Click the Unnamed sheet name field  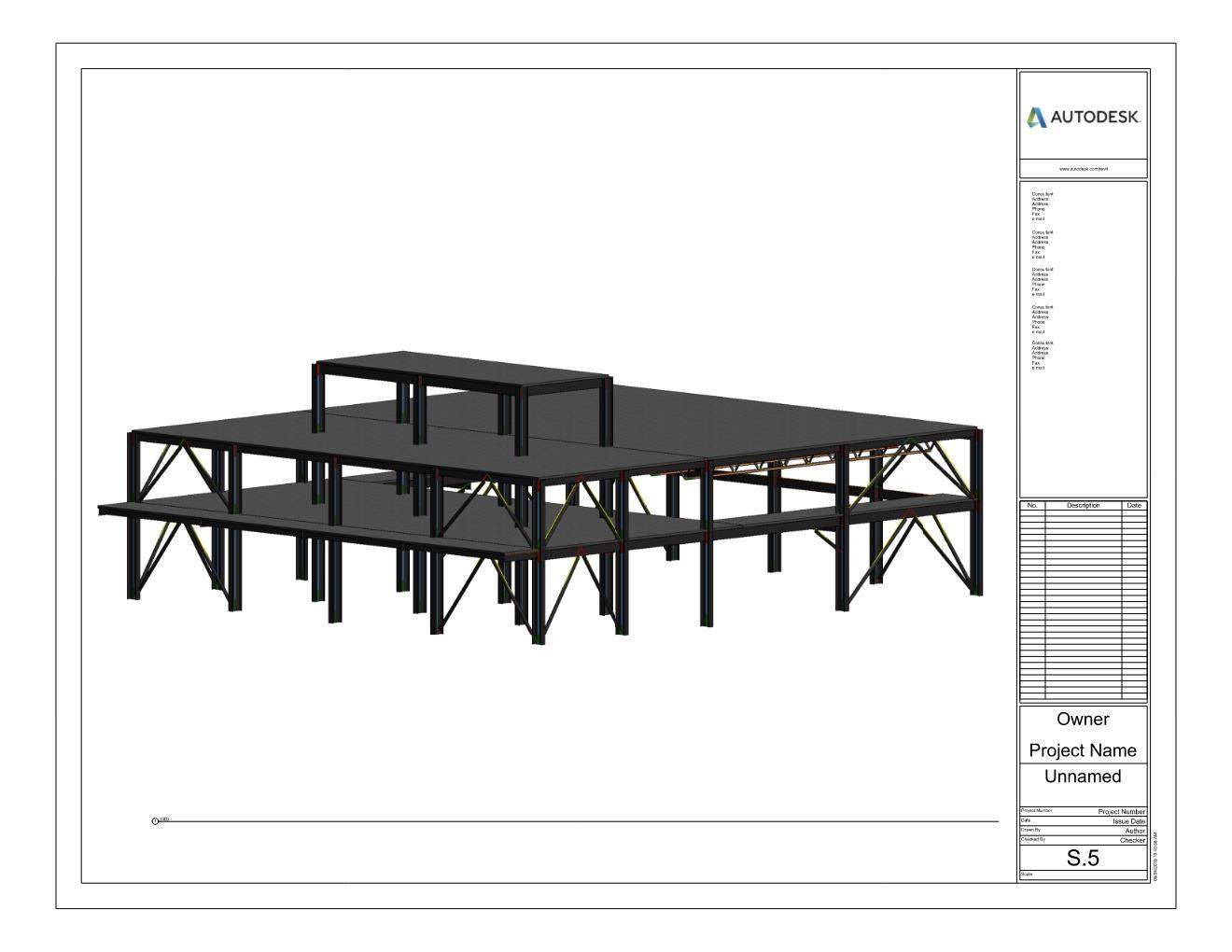[1083, 777]
